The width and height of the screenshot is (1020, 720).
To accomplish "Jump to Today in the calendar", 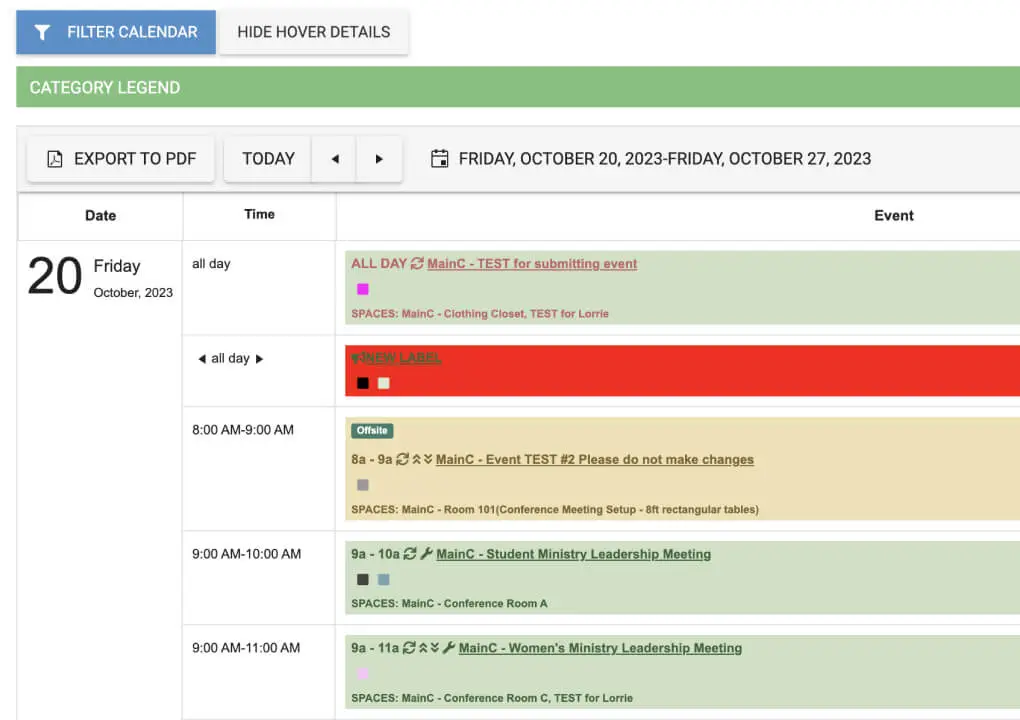I will [268, 159].
